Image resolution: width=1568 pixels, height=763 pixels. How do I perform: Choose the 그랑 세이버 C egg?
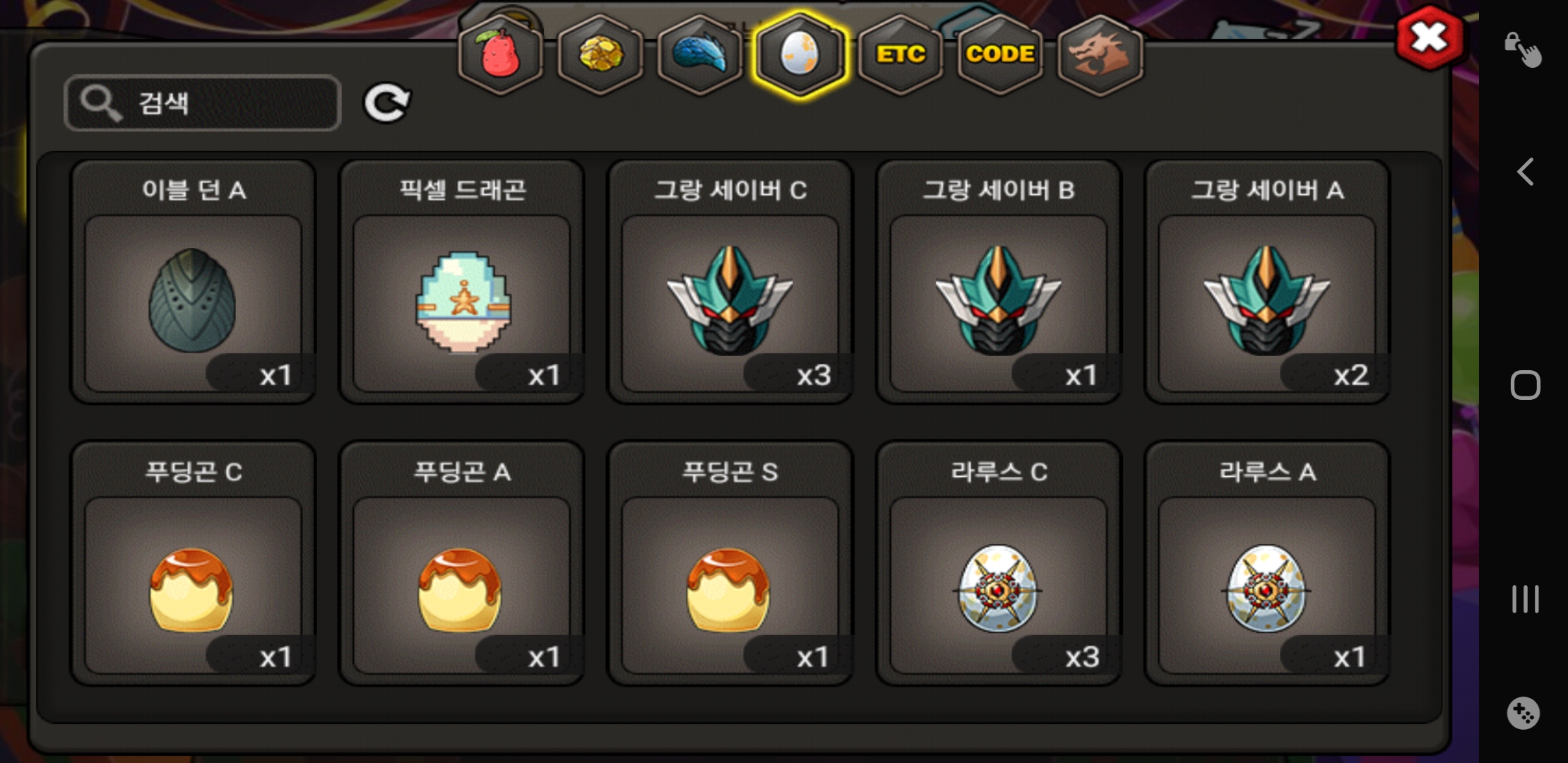coord(730,282)
